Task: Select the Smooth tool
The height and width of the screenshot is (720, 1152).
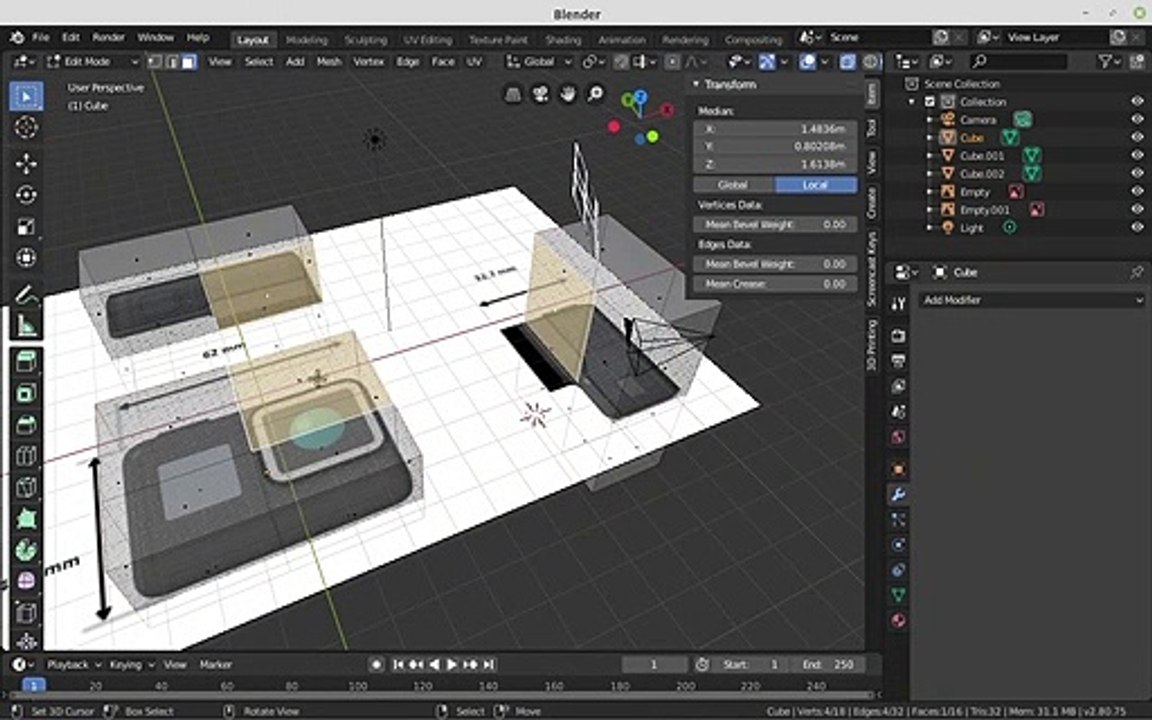Action: pyautogui.click(x=26, y=581)
